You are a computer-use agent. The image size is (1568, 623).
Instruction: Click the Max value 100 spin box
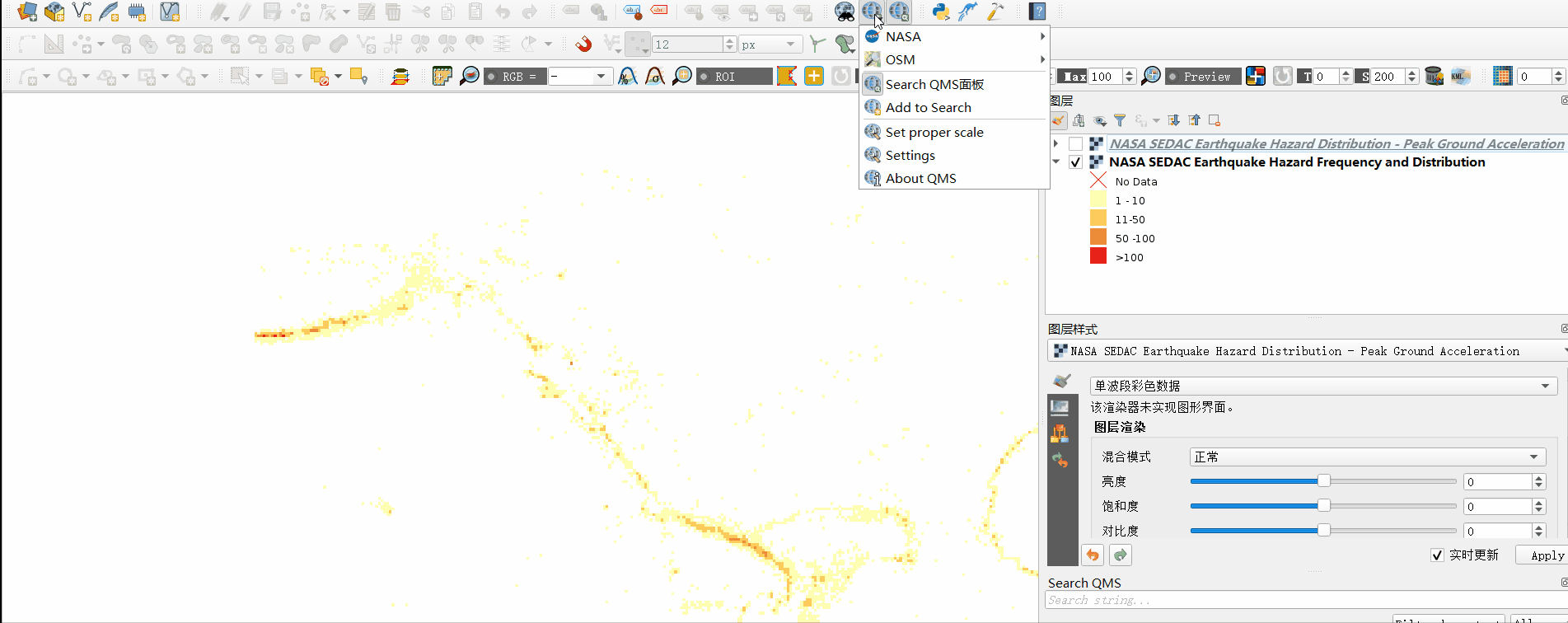tap(1112, 77)
